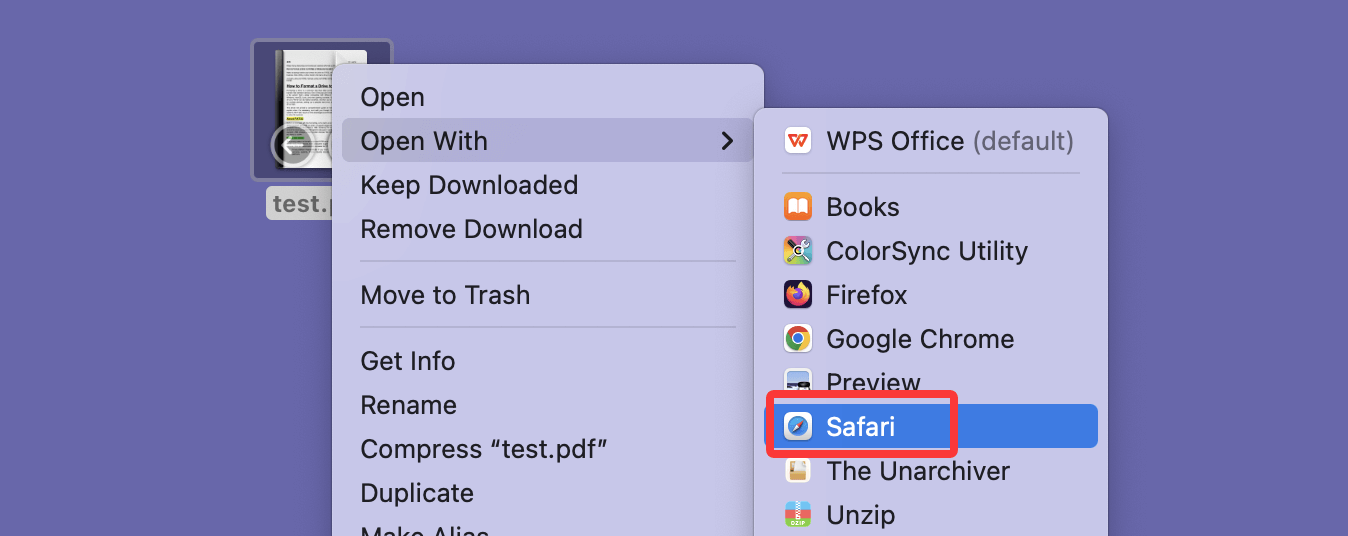Image resolution: width=1348 pixels, height=536 pixels.
Task: Choose The Unarchiver entry
Action: [931, 471]
